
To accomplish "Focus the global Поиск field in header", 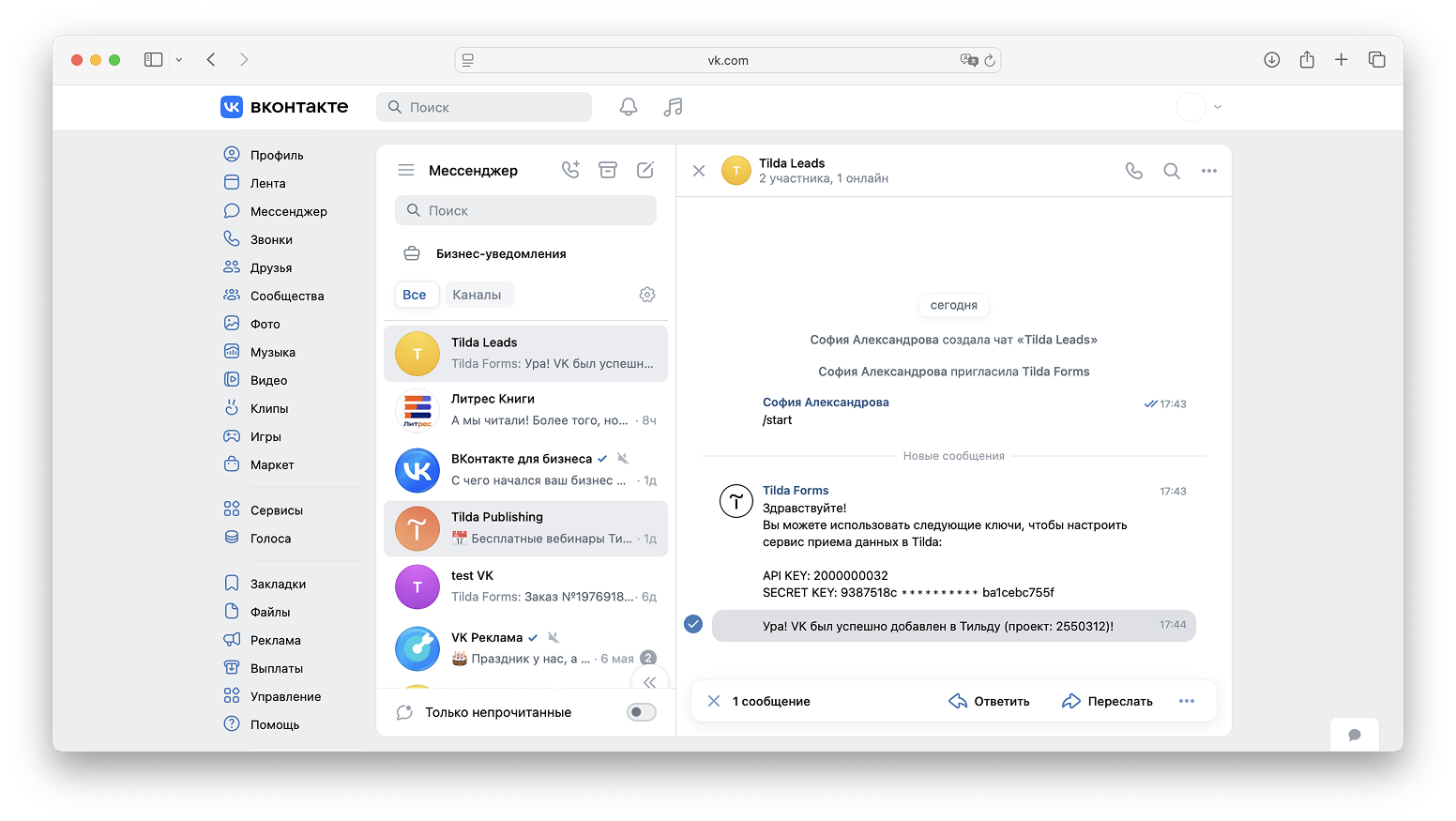I will point(484,107).
